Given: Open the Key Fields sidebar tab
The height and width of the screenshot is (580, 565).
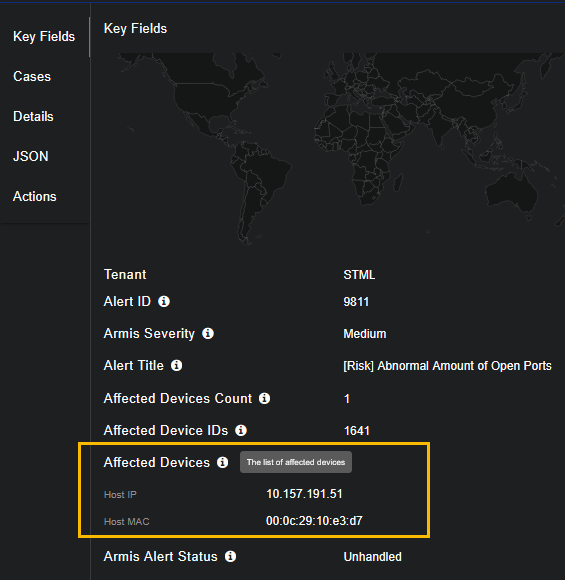Looking at the screenshot, I should 44,37.
